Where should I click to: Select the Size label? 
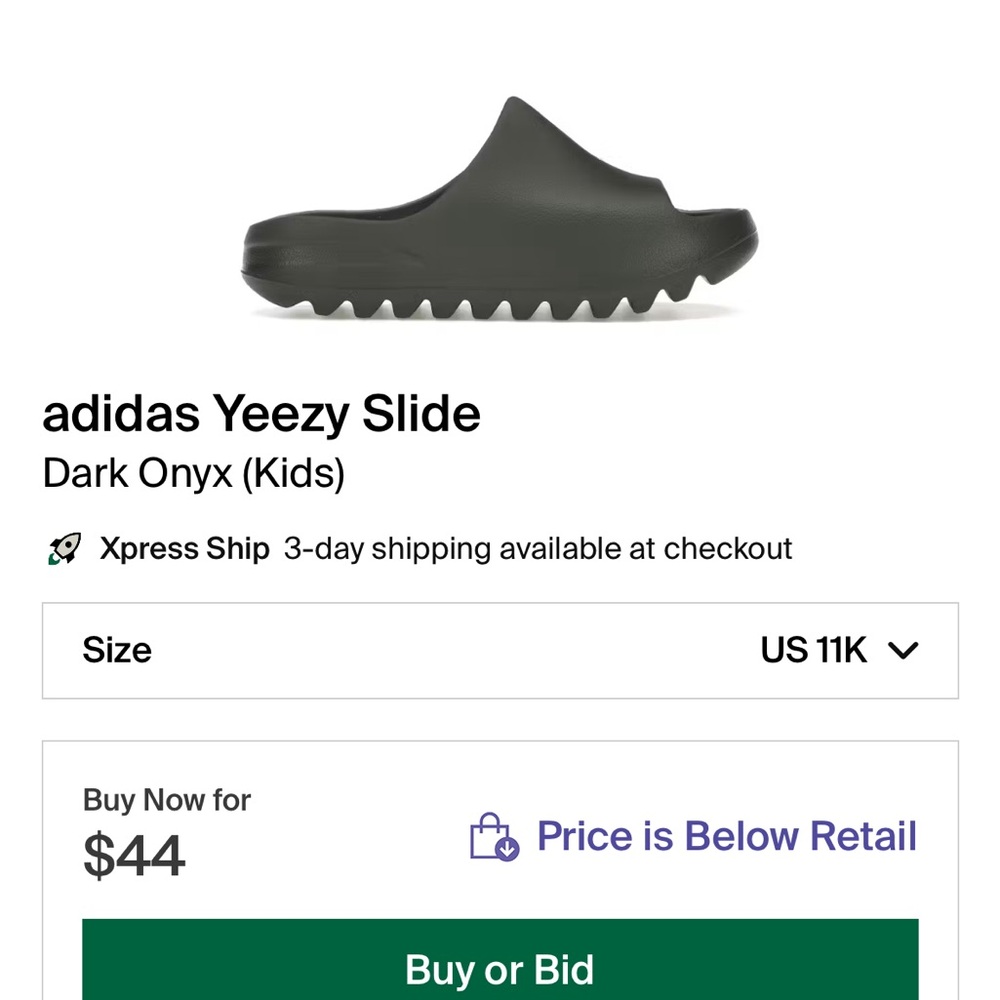pos(118,650)
